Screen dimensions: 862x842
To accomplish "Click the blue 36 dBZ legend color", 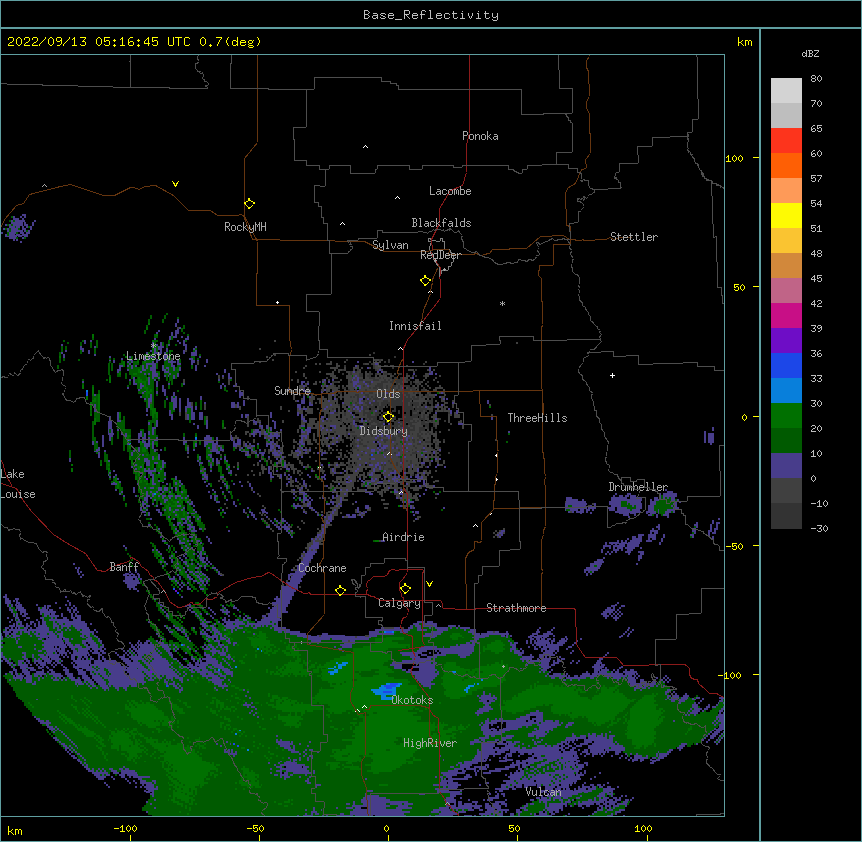I will click(786, 365).
